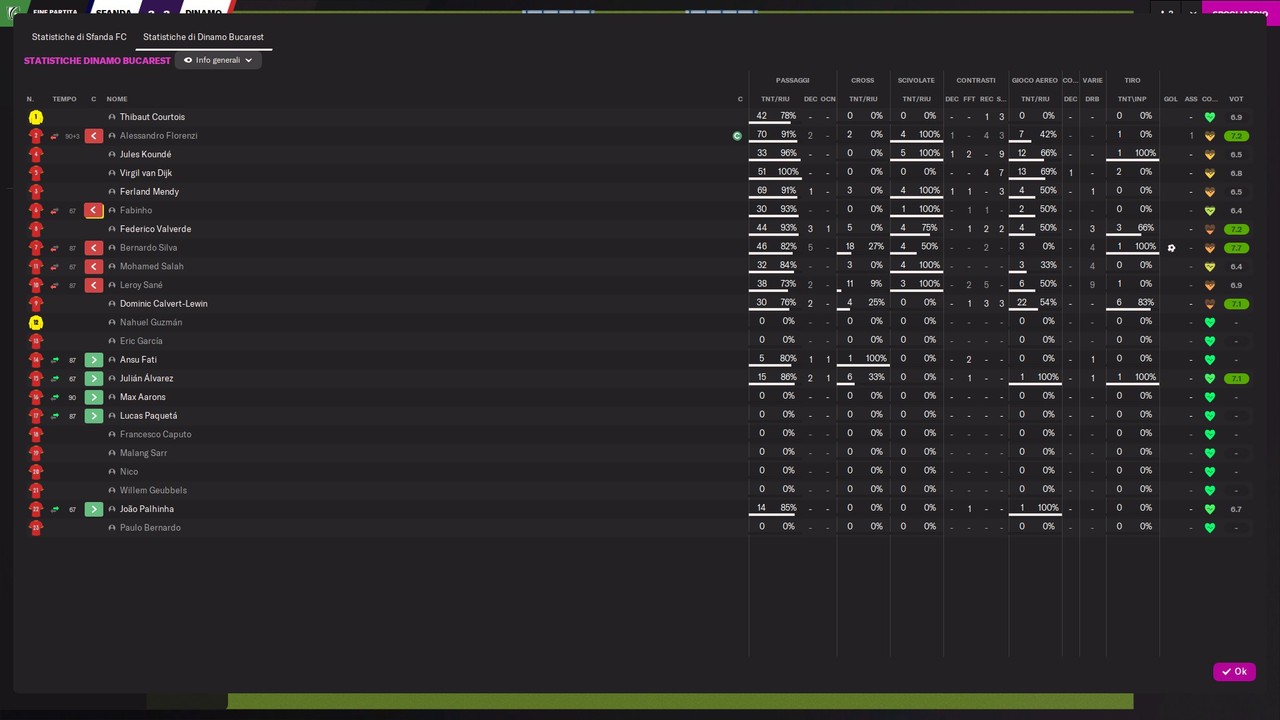
Task: Click the green condition heart for Thibaut Courtois
Action: pyautogui.click(x=1209, y=117)
